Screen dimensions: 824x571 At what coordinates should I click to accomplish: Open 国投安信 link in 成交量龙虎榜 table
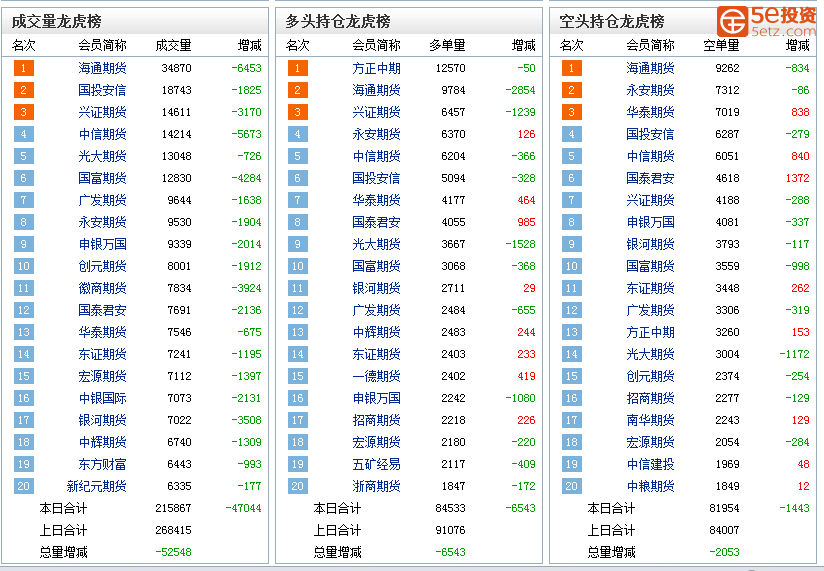coord(102,90)
